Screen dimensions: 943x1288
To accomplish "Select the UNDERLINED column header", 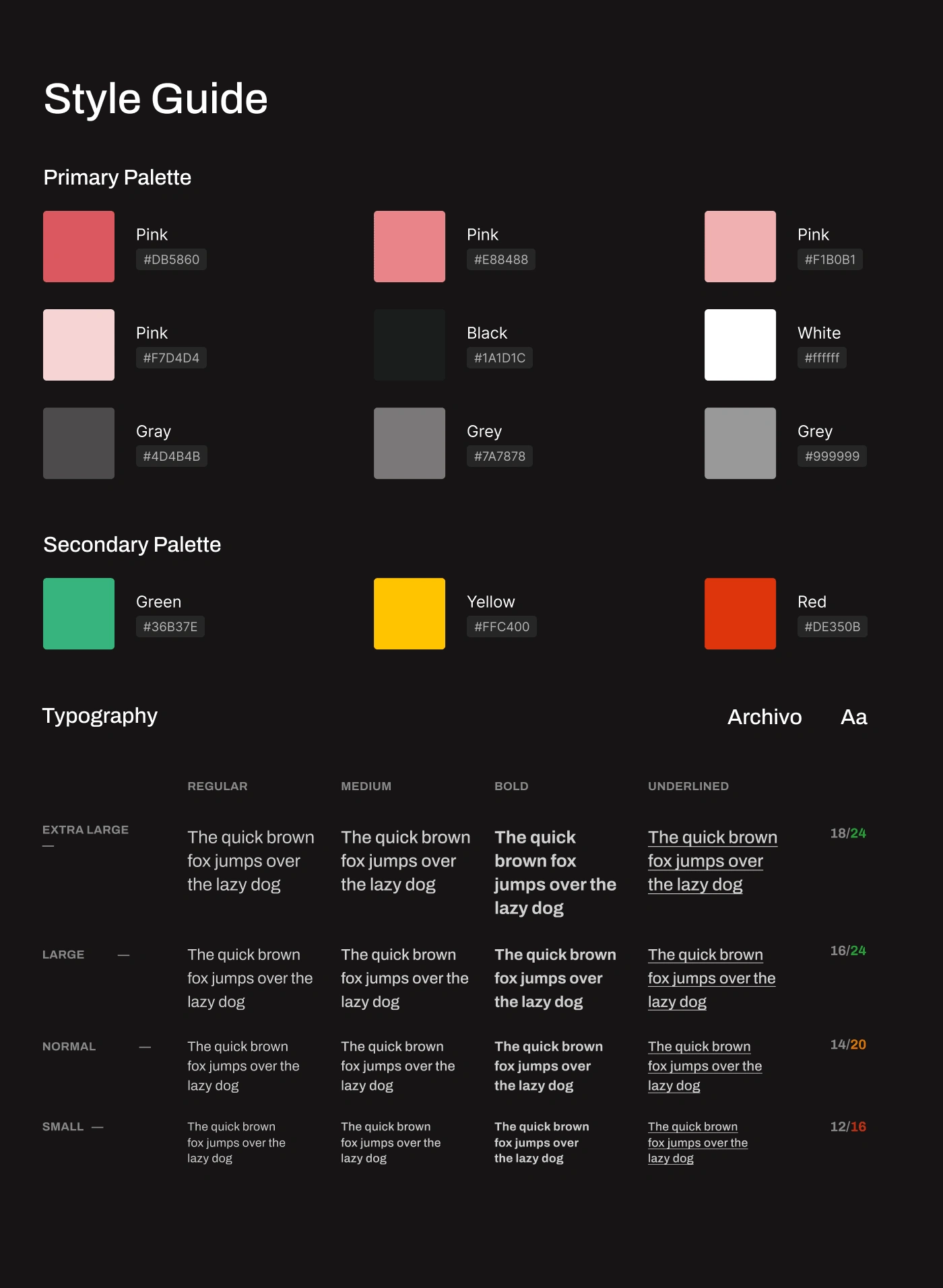I will (x=688, y=786).
